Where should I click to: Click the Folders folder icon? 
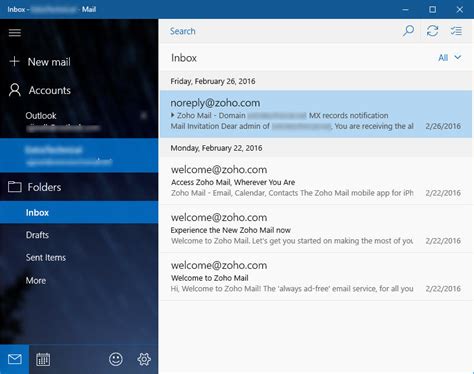[x=15, y=187]
